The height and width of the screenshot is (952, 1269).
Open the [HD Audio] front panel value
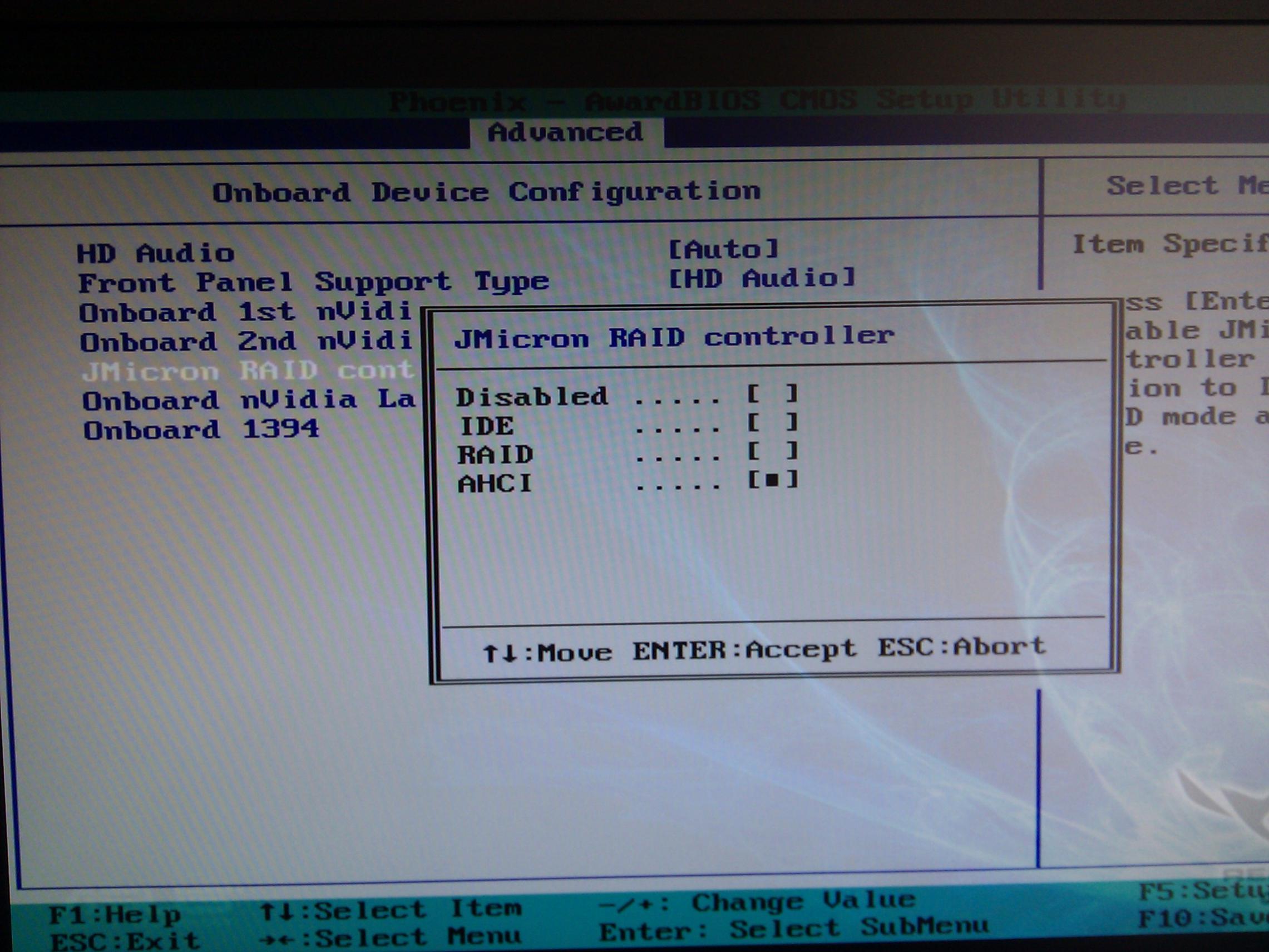point(762,279)
